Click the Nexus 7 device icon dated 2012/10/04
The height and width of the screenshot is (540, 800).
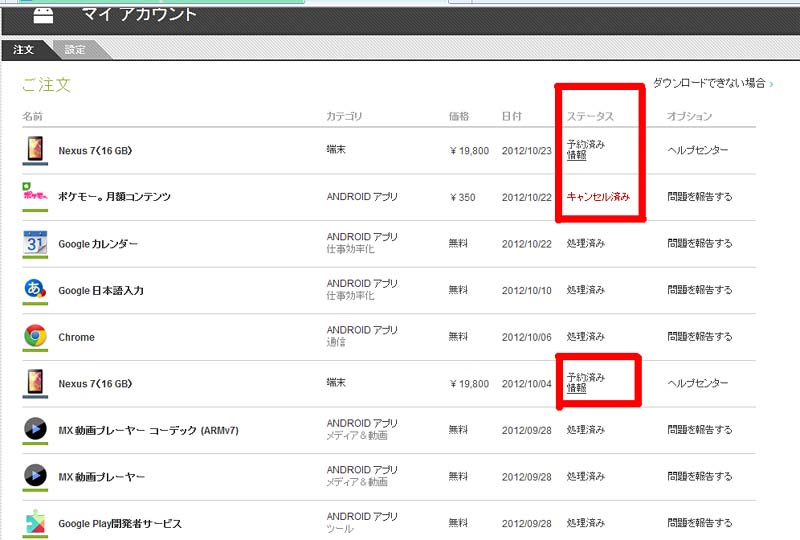pyautogui.click(x=35, y=382)
